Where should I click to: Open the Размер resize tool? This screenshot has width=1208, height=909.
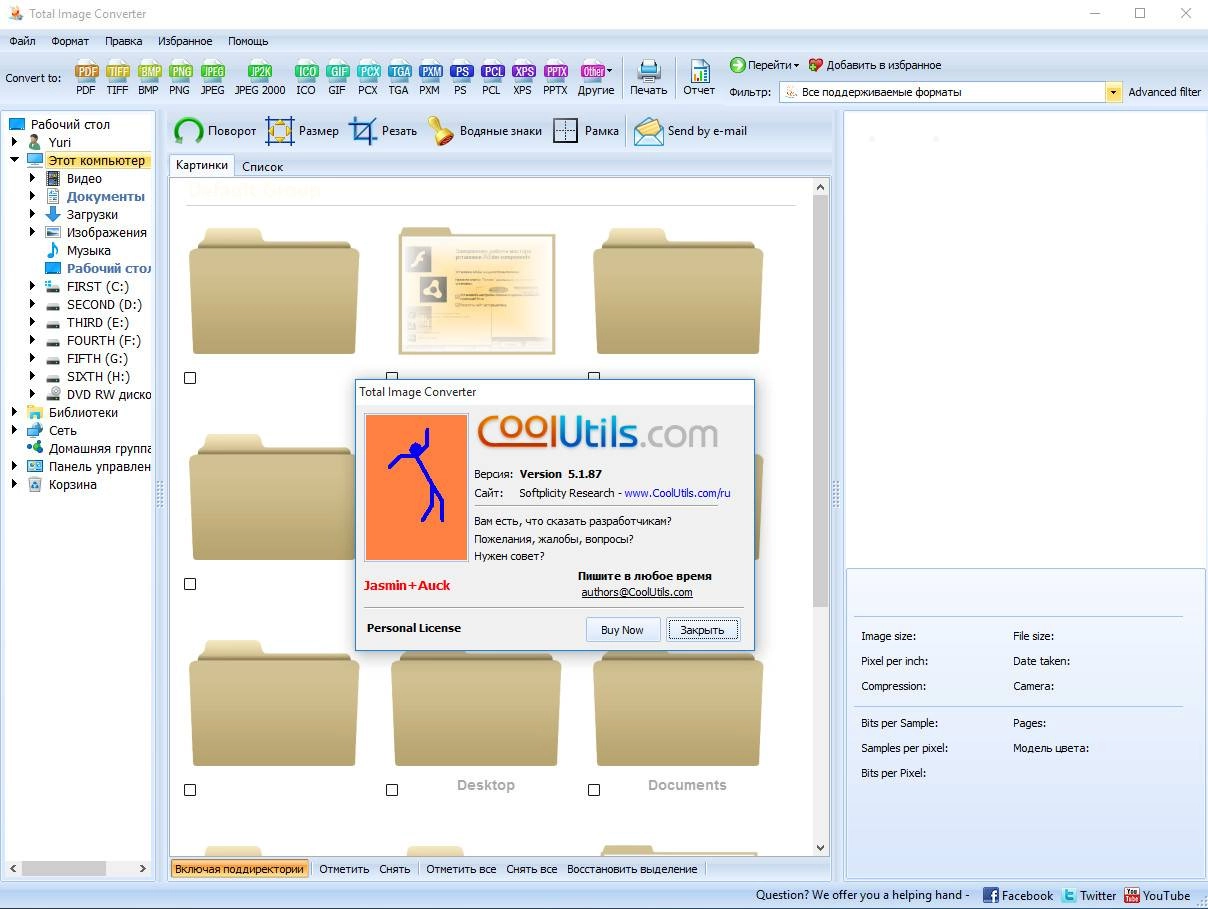[x=302, y=131]
